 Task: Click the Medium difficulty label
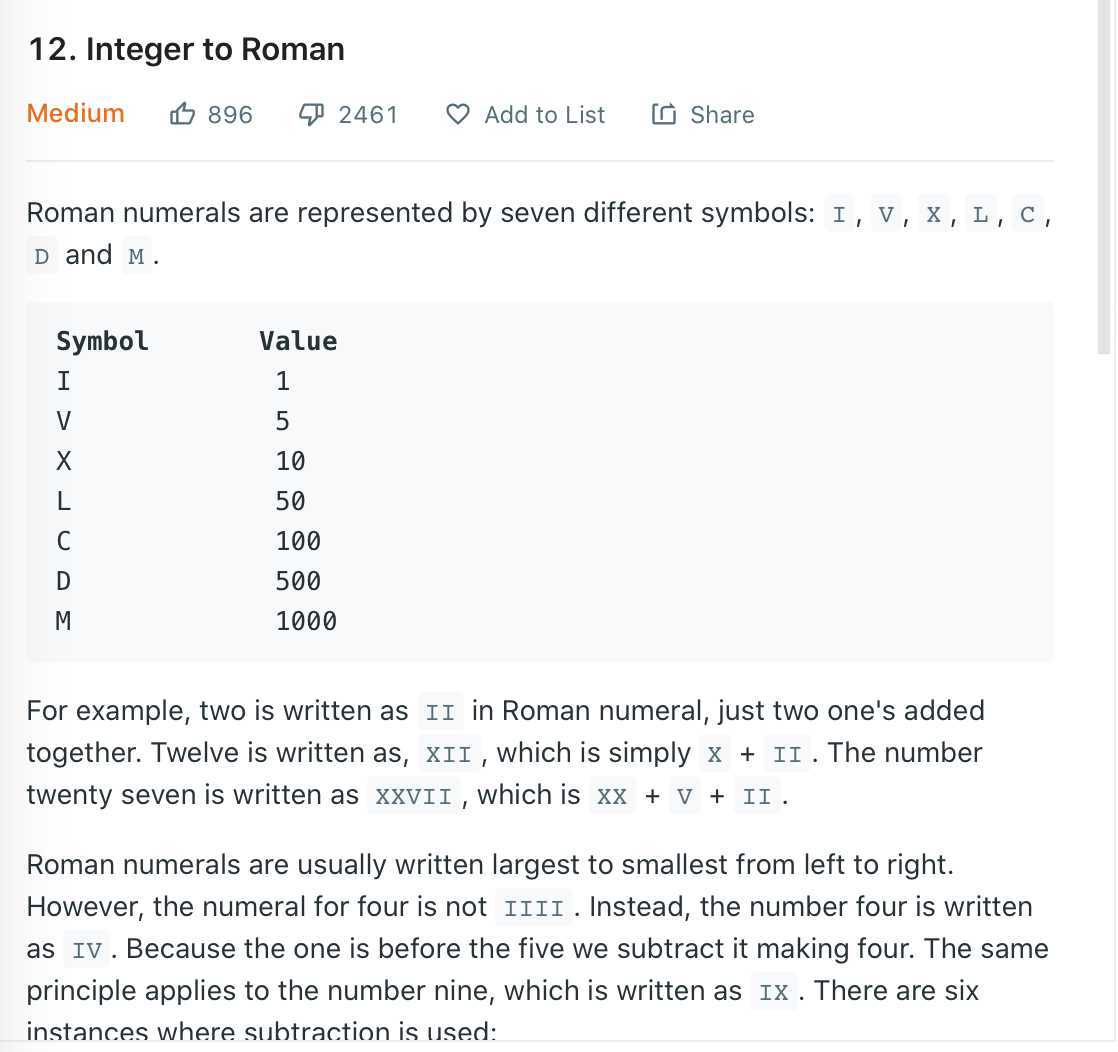pos(76,113)
